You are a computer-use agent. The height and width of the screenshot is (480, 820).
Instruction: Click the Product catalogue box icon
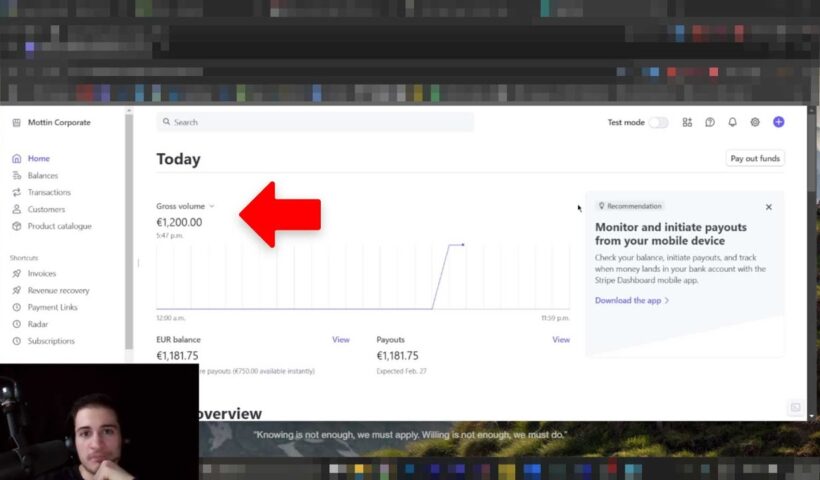pos(17,226)
